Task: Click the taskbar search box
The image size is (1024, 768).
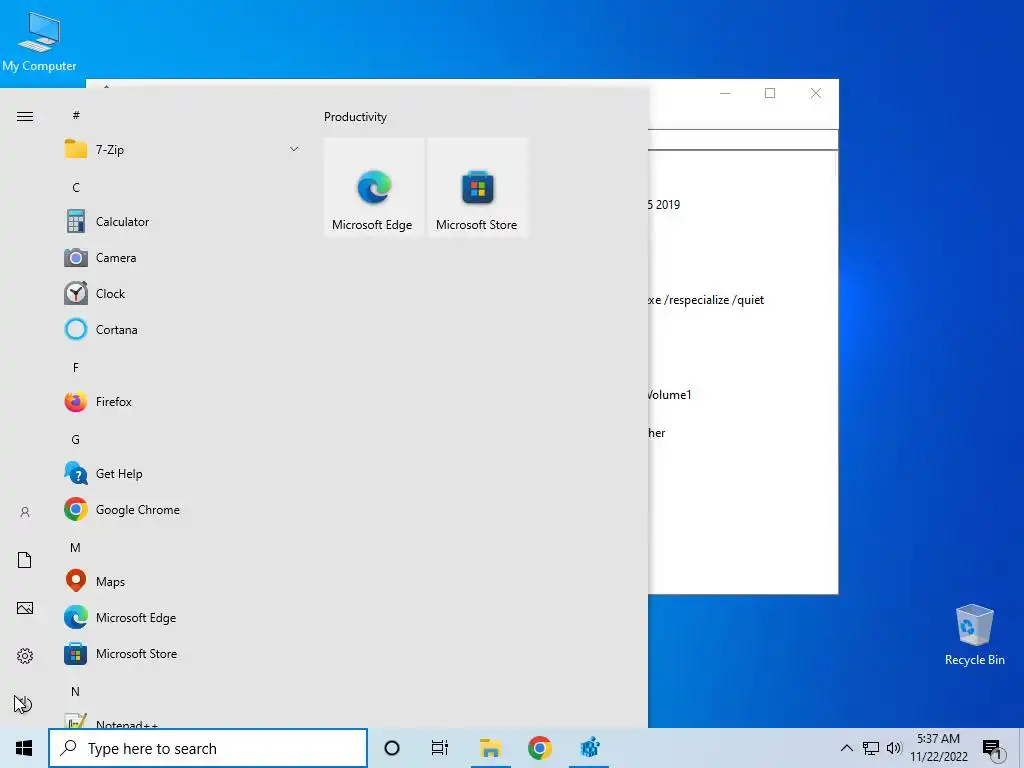Action: click(x=208, y=748)
